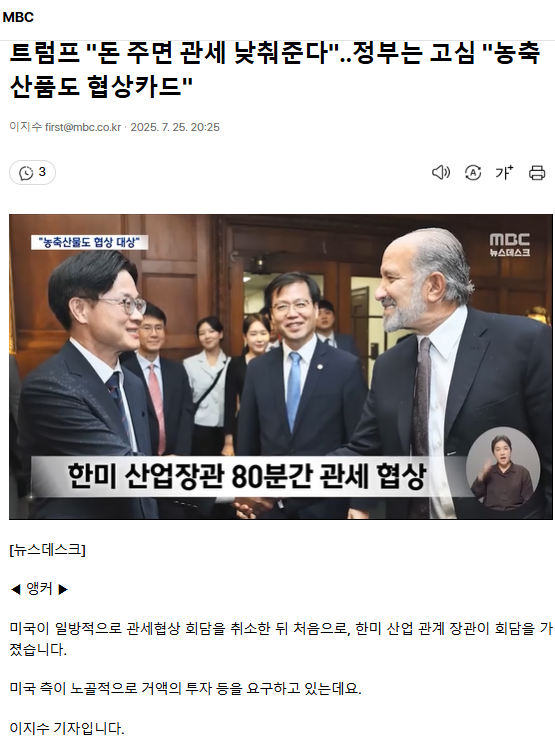
Task: Click paragraph starting 미국이 일방적으로 관세협상
Action: 281,639
